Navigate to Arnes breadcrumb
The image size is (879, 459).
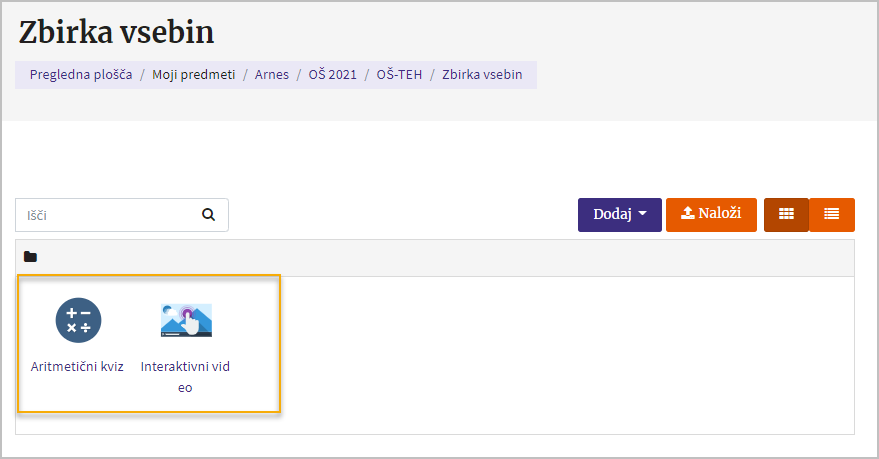(272, 74)
